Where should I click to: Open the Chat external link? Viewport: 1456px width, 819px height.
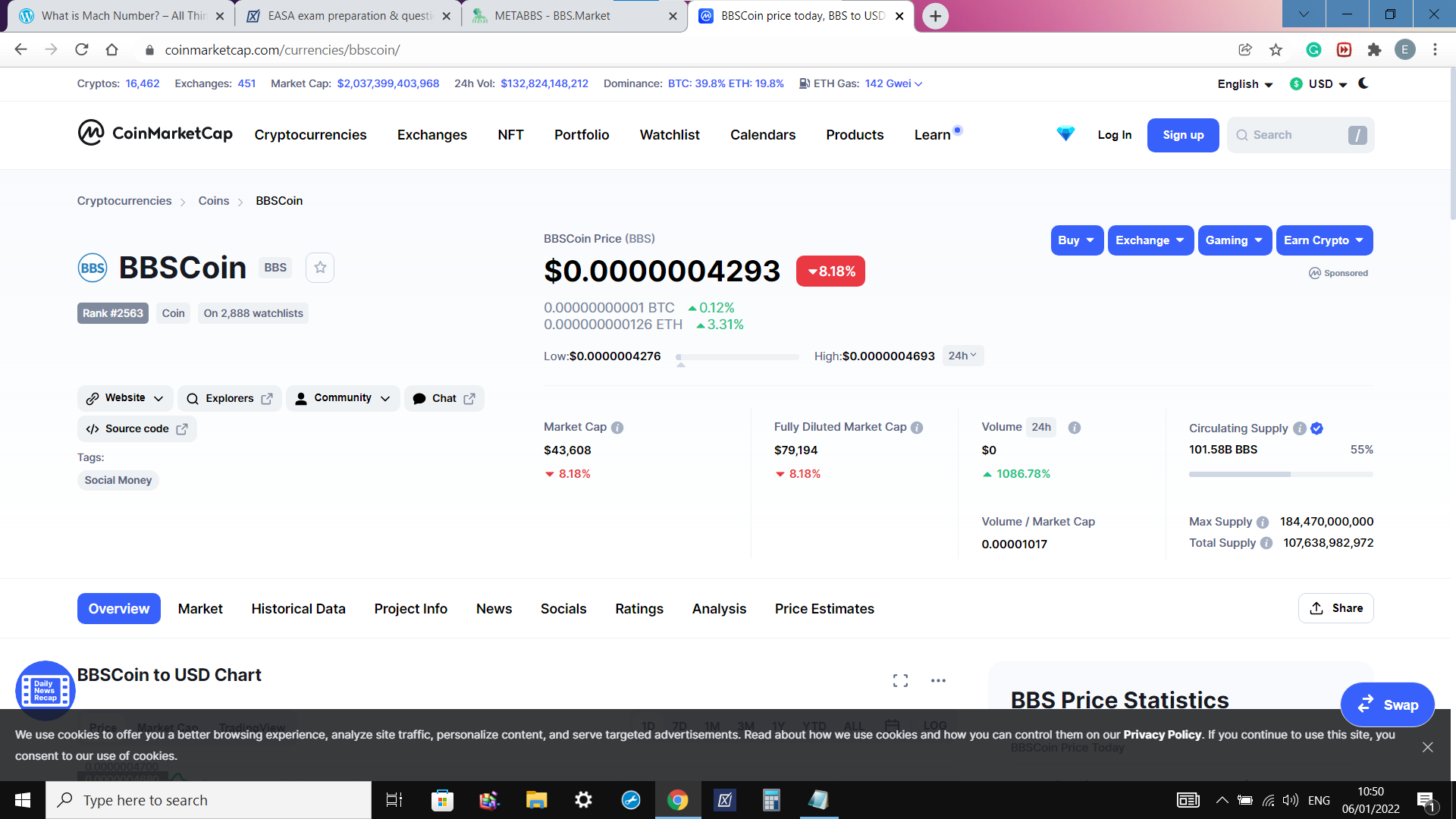[444, 398]
